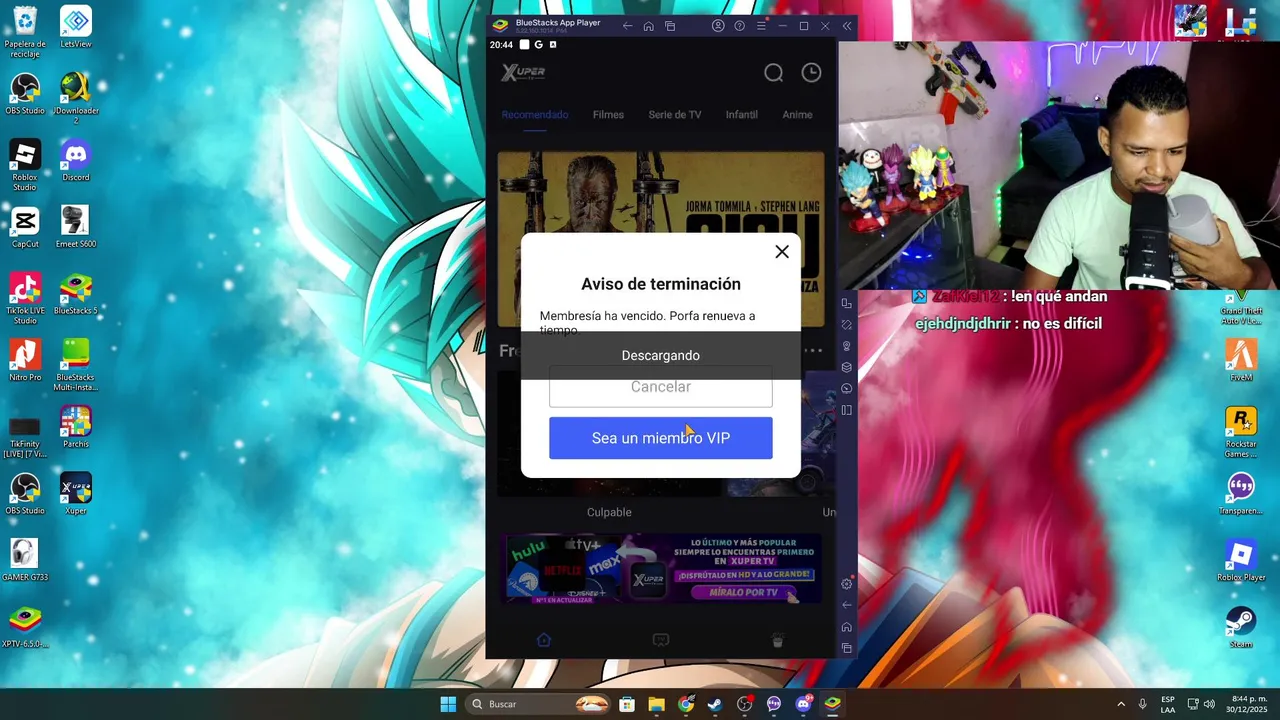Open the taskbar clock and date

(x=1245, y=704)
